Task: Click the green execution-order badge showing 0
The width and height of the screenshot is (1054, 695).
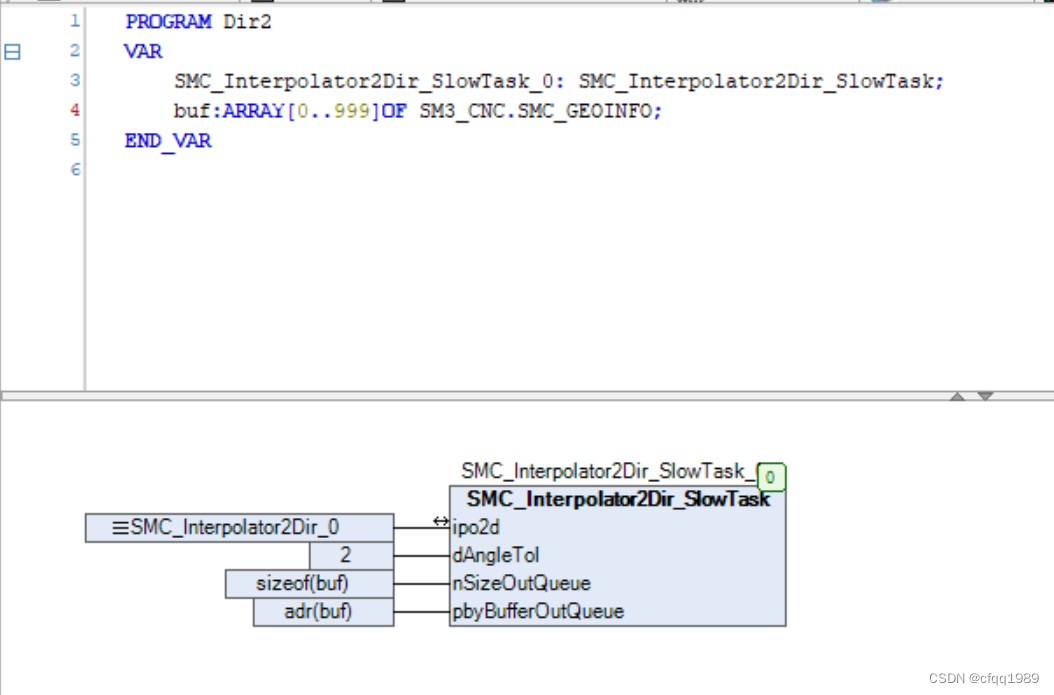Action: [770, 478]
